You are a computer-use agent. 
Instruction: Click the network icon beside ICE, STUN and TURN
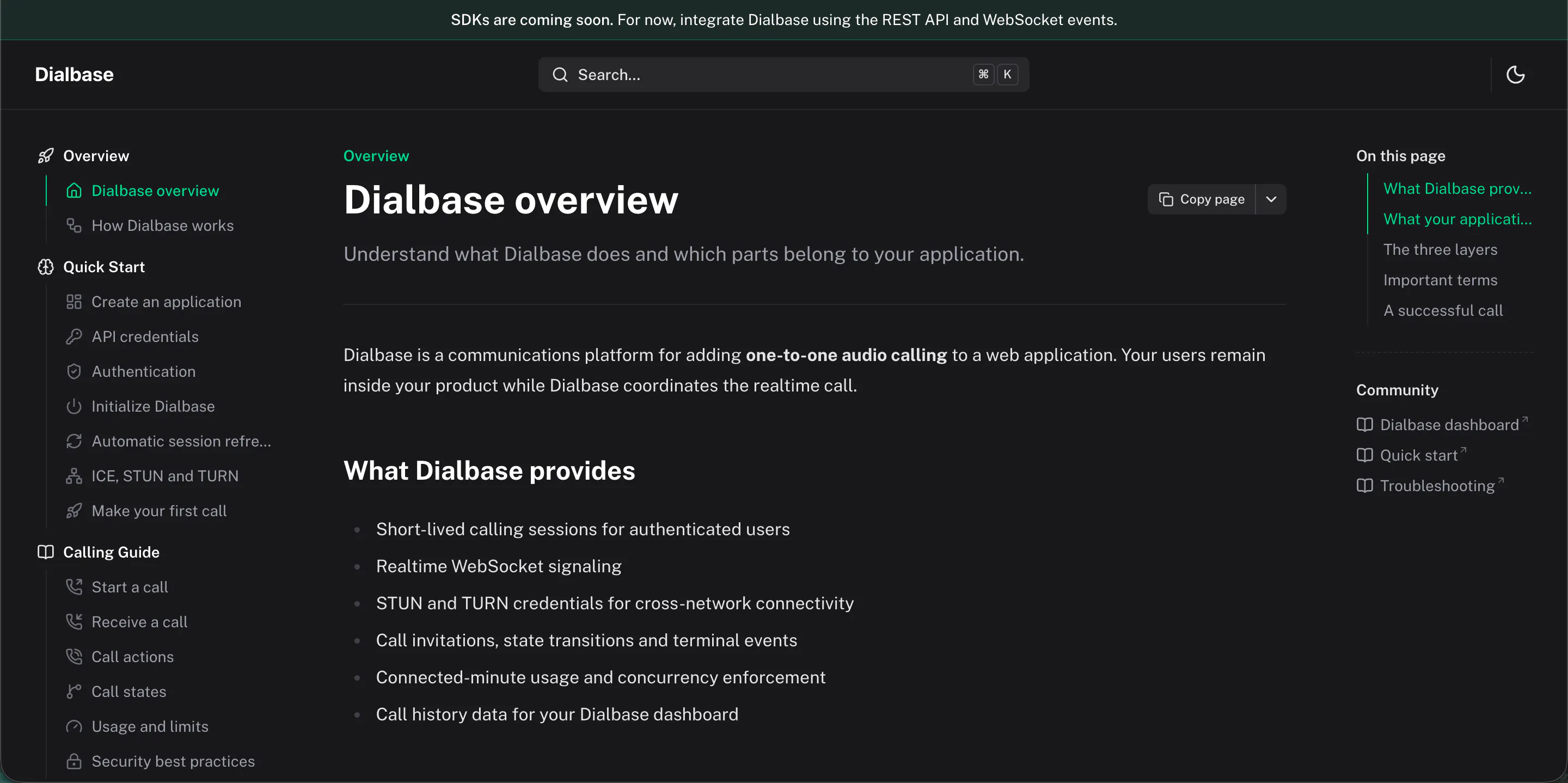click(x=73, y=475)
